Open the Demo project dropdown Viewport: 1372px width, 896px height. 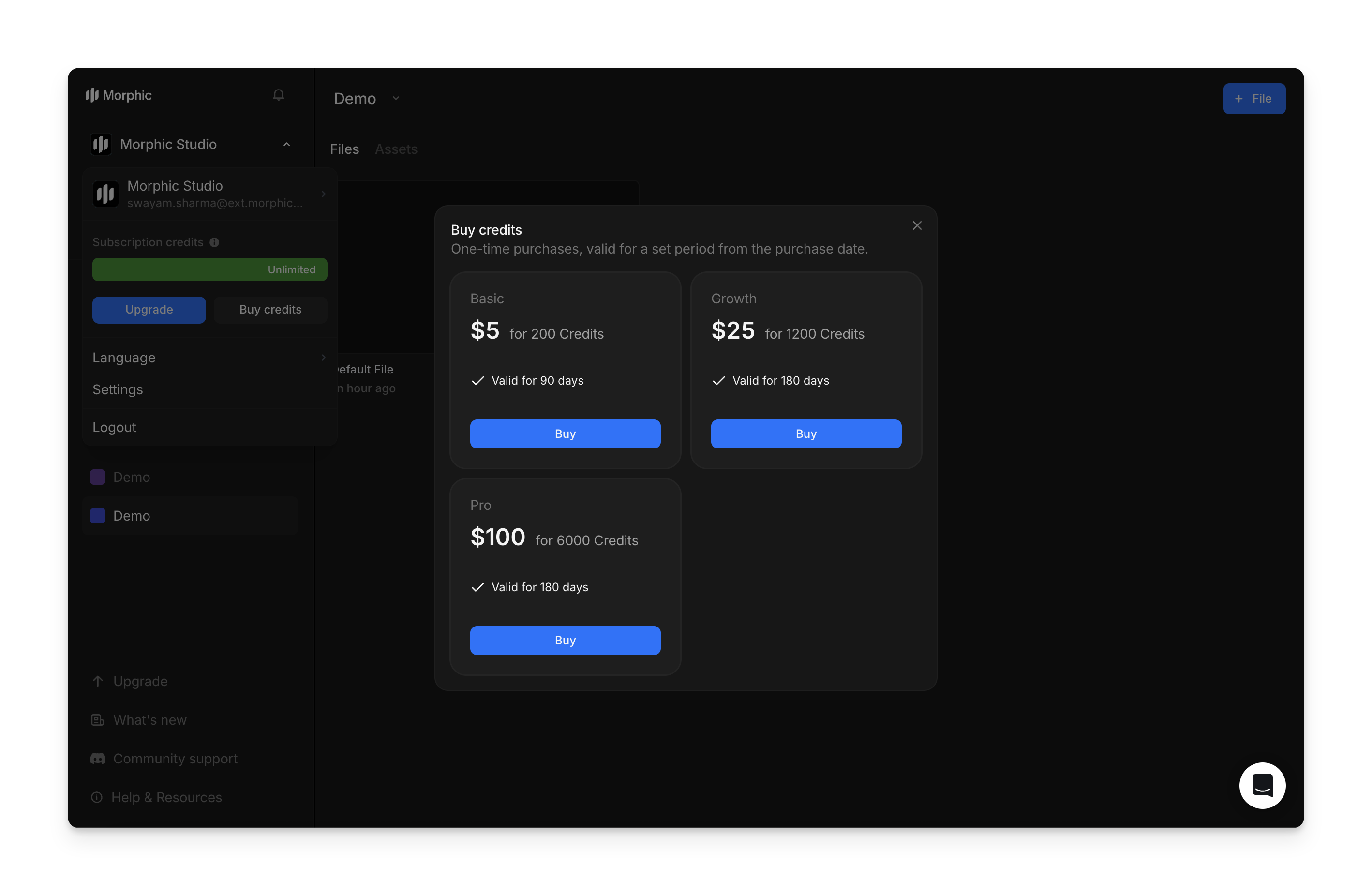pyautogui.click(x=395, y=99)
